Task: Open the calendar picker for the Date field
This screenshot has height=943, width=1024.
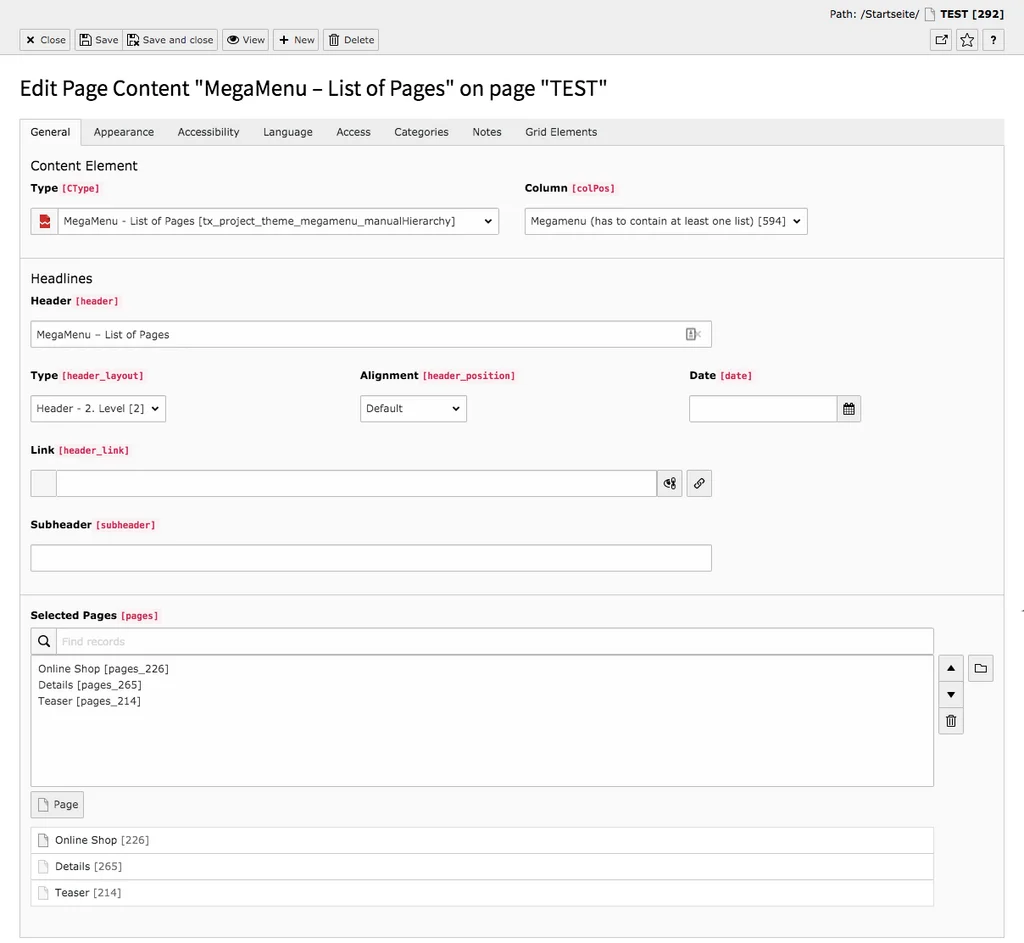Action: pyautogui.click(x=849, y=408)
